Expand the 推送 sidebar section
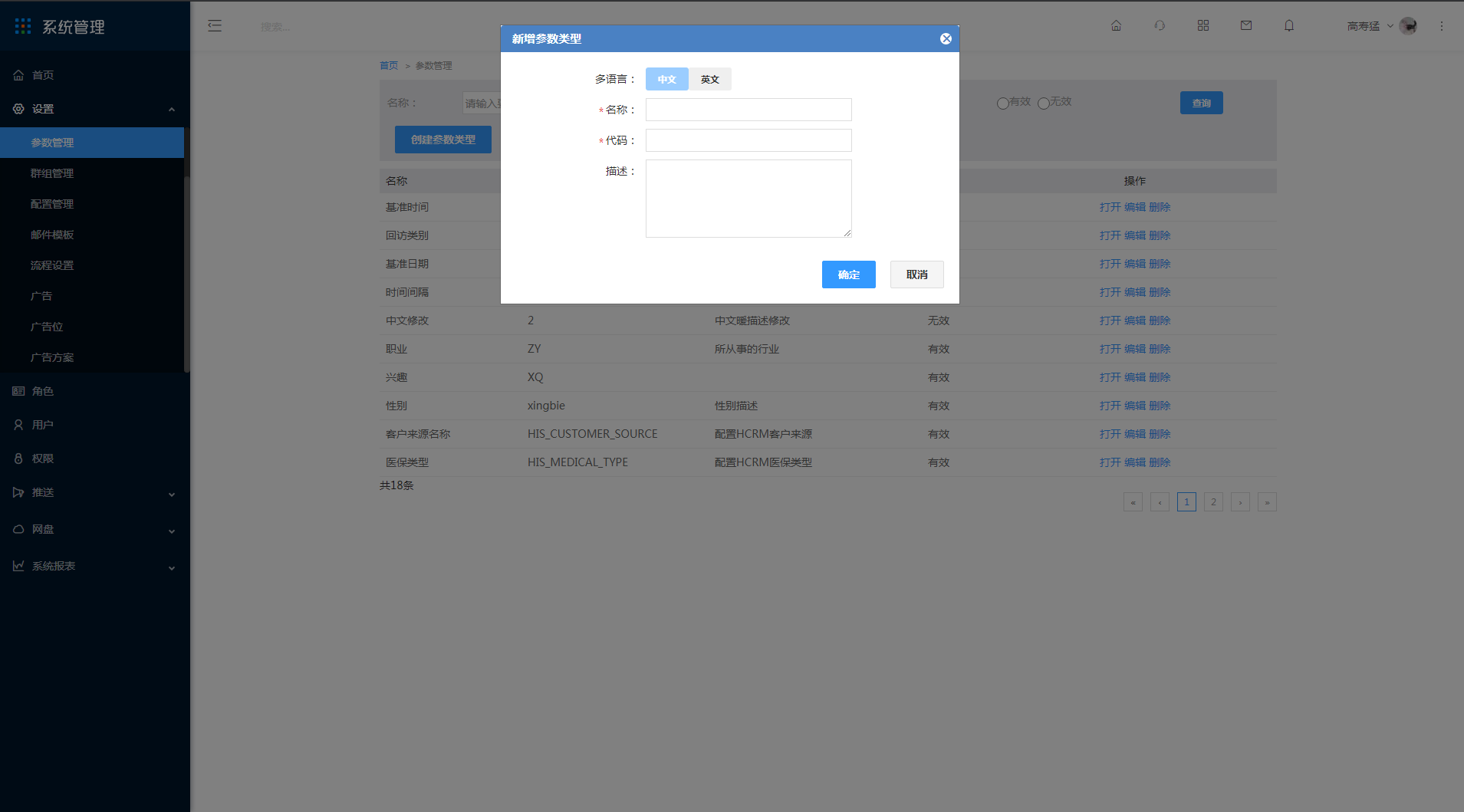1464x812 pixels. pos(95,492)
